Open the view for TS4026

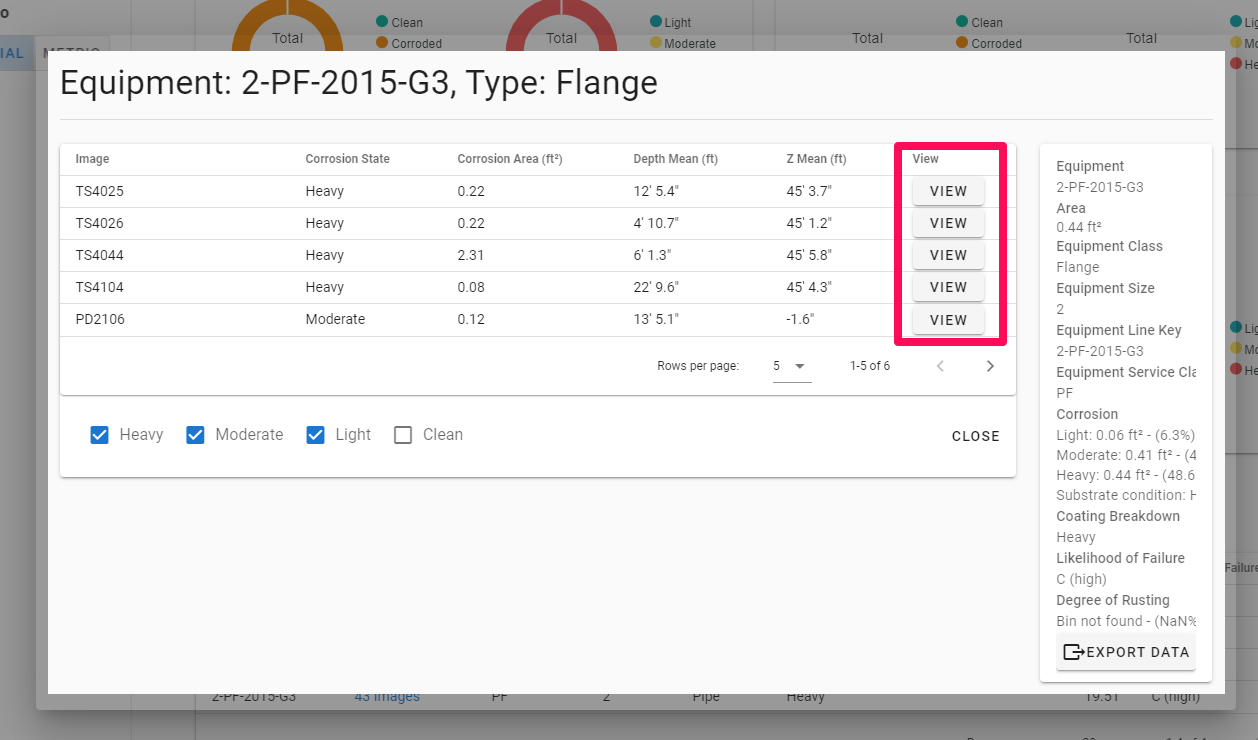(948, 223)
